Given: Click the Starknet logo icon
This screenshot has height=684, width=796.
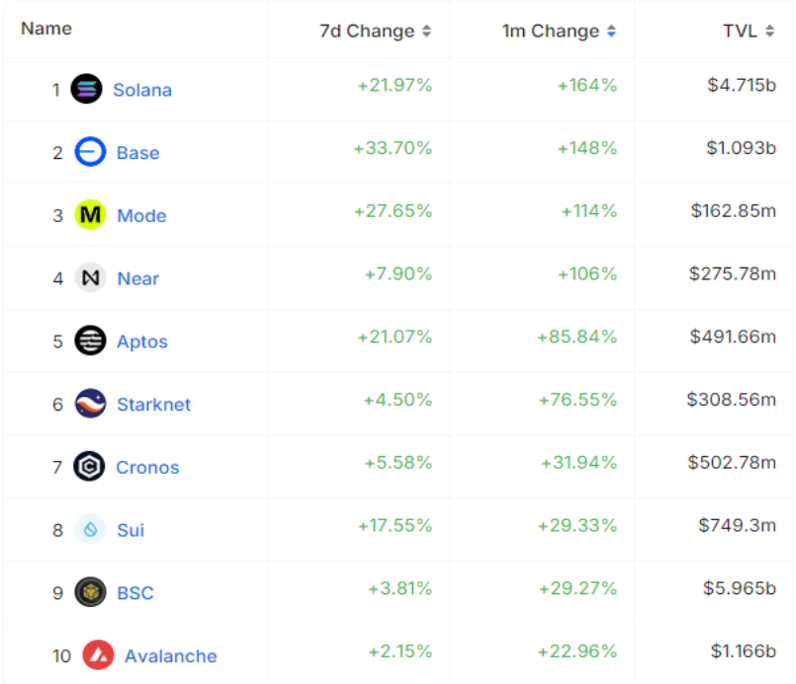Looking at the screenshot, I should (x=90, y=404).
